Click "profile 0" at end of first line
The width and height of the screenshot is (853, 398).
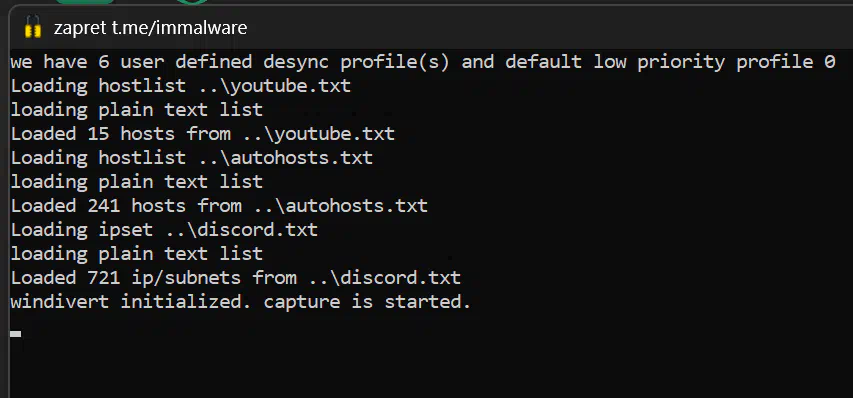pyautogui.click(x=786, y=62)
